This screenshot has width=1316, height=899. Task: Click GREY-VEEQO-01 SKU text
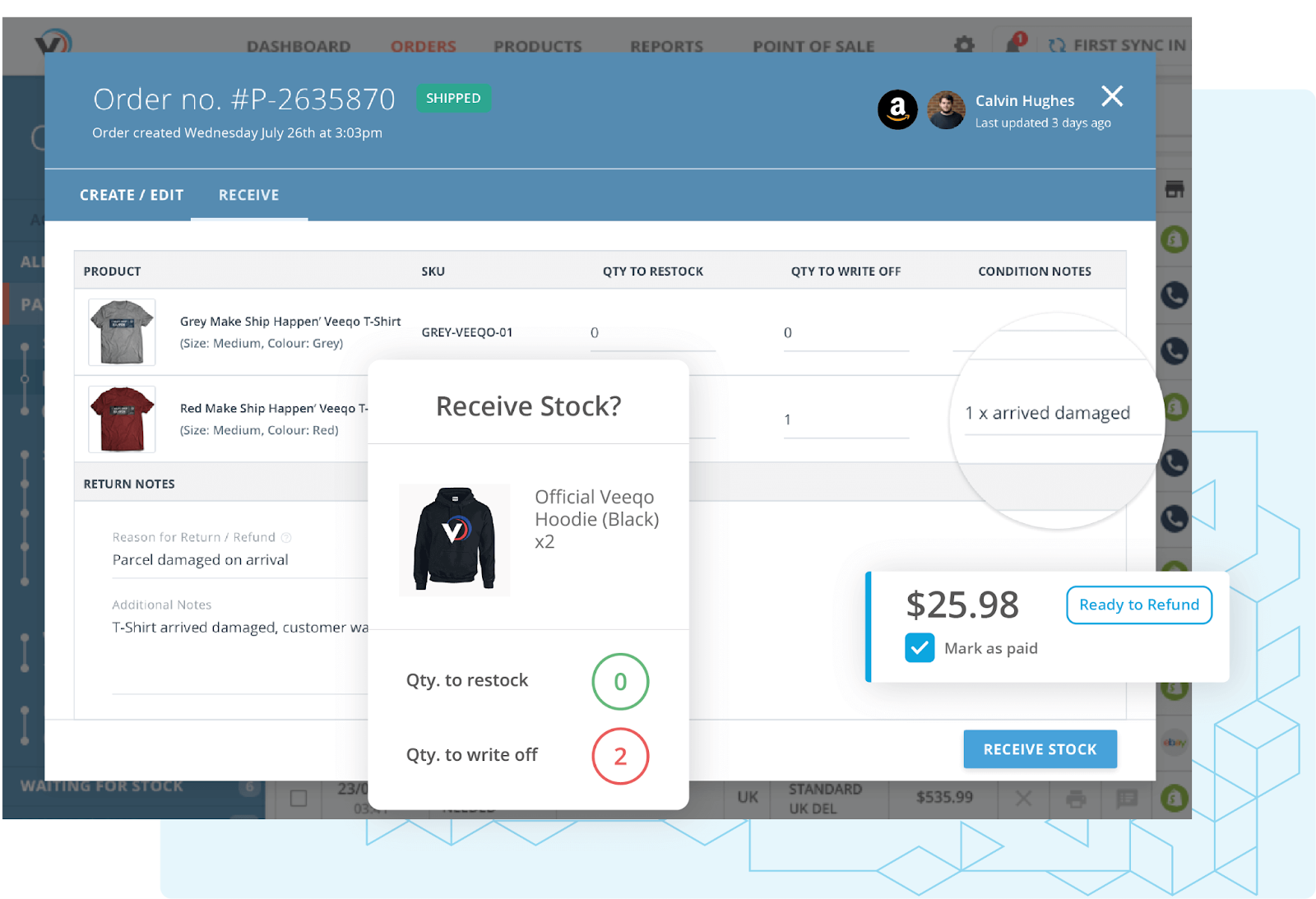(x=467, y=332)
